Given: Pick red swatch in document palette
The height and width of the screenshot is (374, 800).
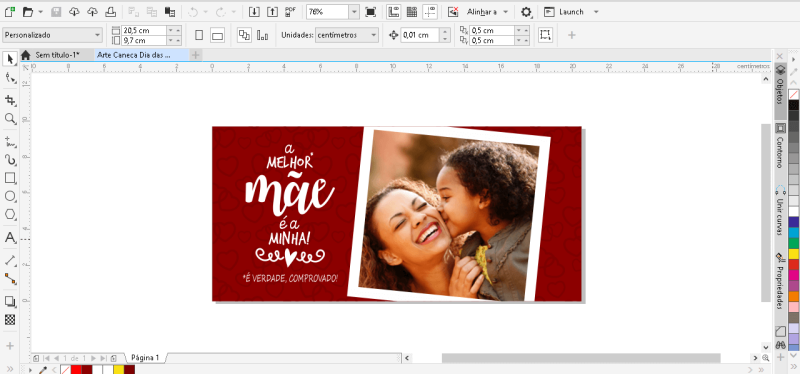Looking at the screenshot, I should click(x=76, y=369).
